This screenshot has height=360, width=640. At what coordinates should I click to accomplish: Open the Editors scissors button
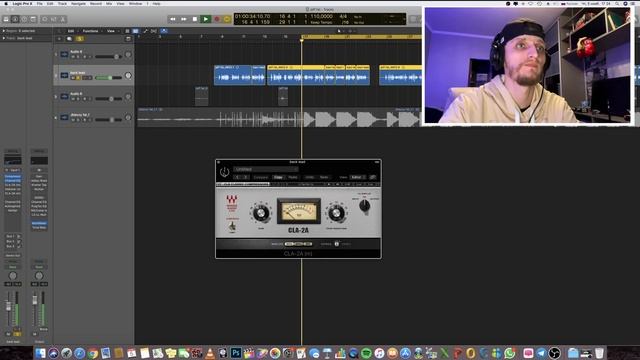point(62,19)
